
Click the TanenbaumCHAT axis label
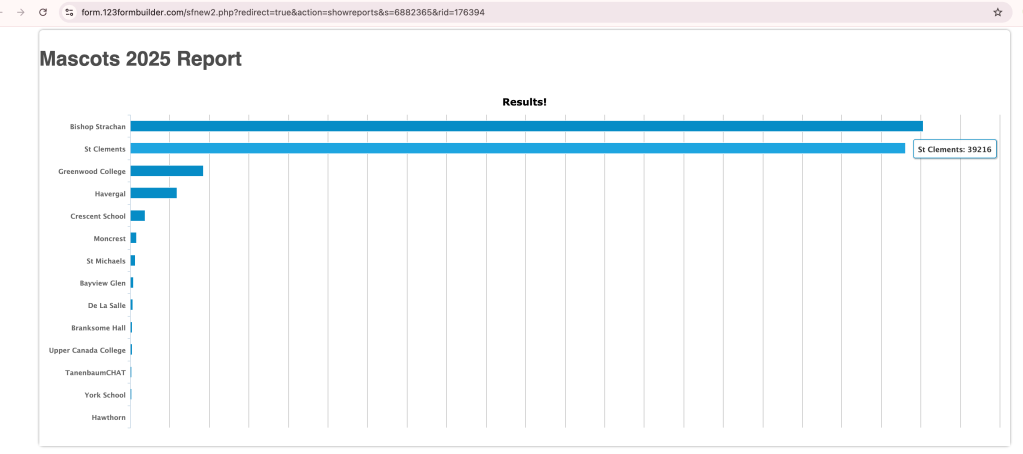102,372
